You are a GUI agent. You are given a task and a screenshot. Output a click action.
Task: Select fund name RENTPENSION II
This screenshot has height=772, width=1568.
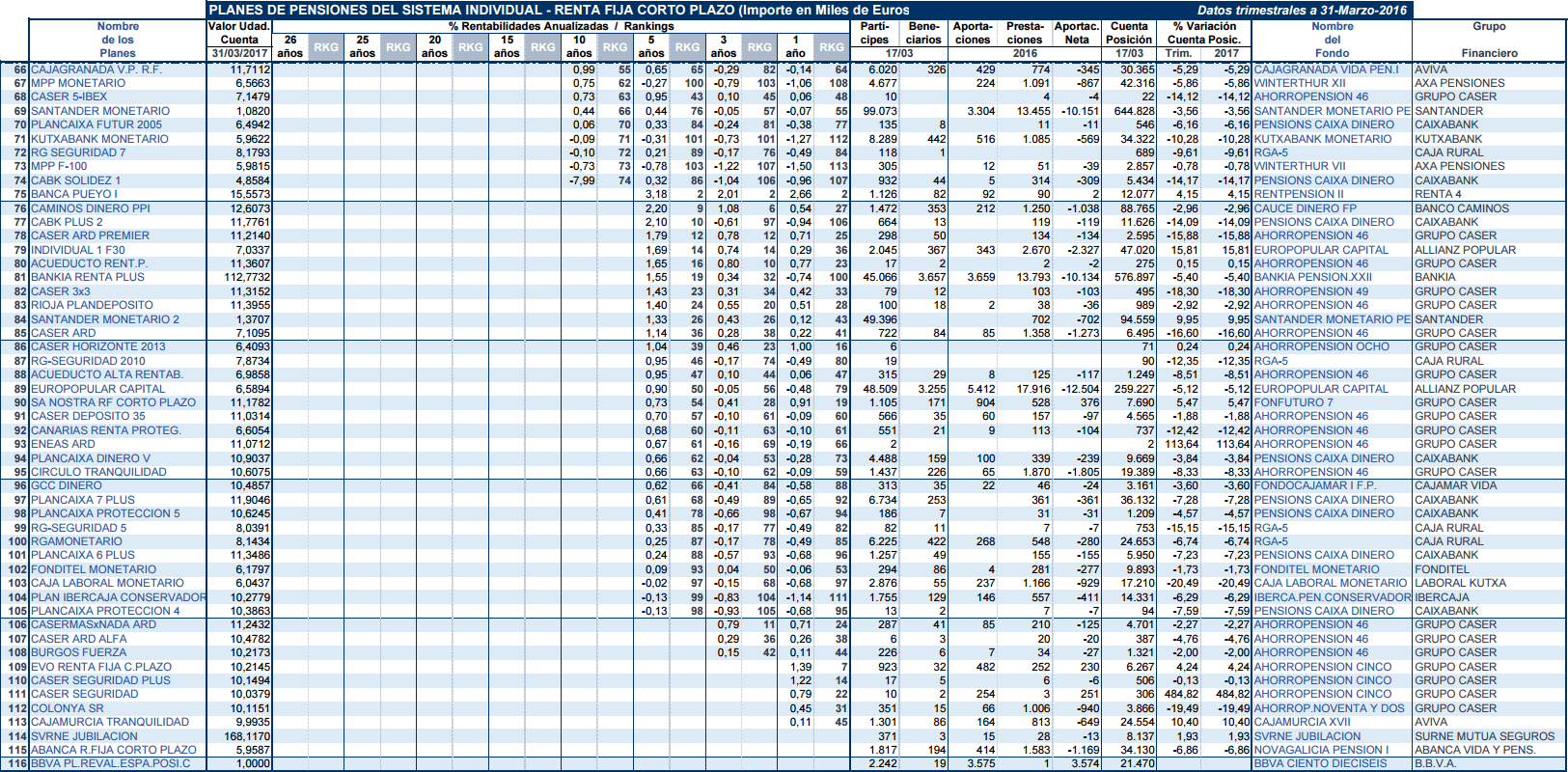coord(1299,194)
